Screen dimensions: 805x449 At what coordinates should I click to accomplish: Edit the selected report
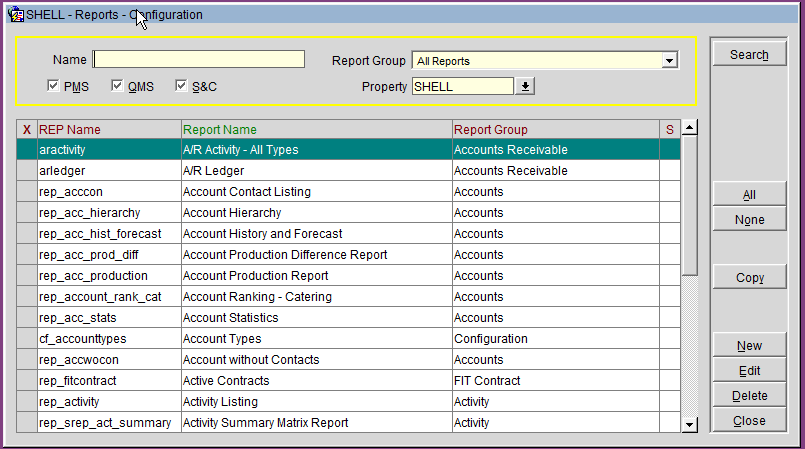click(749, 371)
